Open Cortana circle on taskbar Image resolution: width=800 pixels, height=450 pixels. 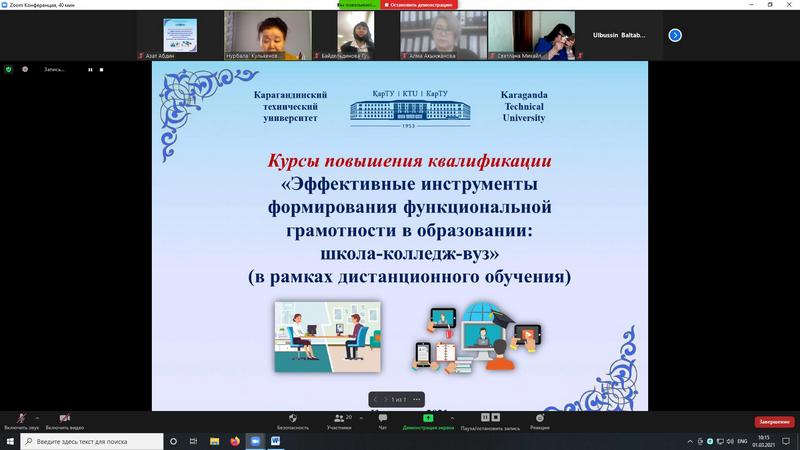click(173, 441)
